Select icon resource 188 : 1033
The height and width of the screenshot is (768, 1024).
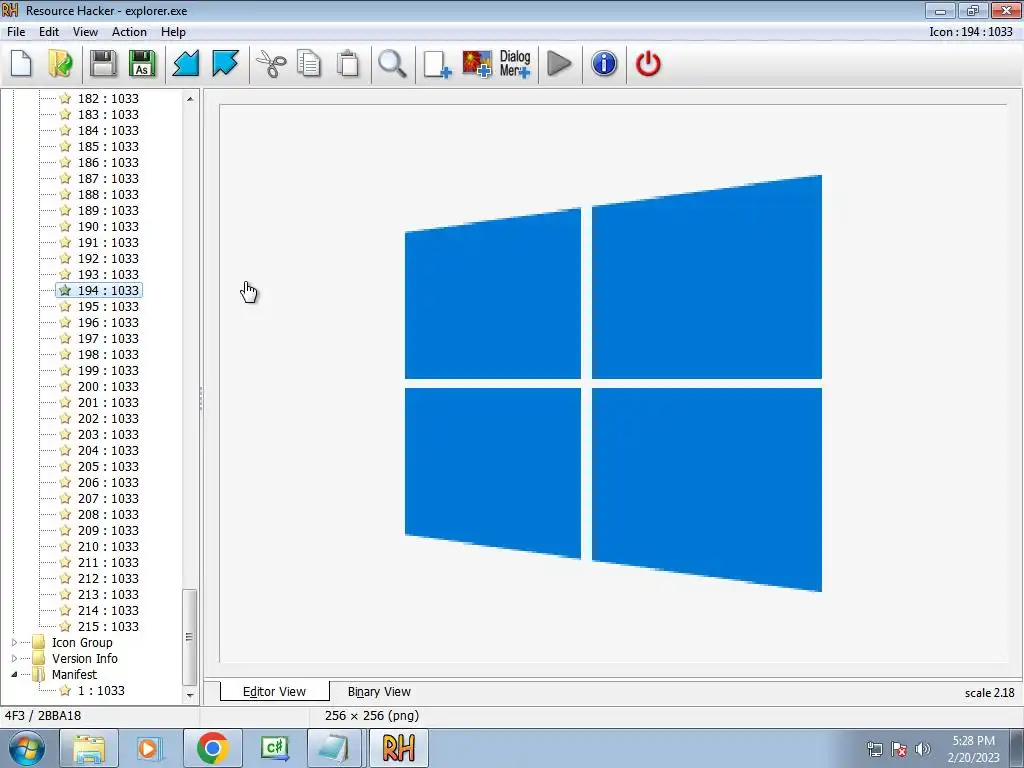(108, 195)
